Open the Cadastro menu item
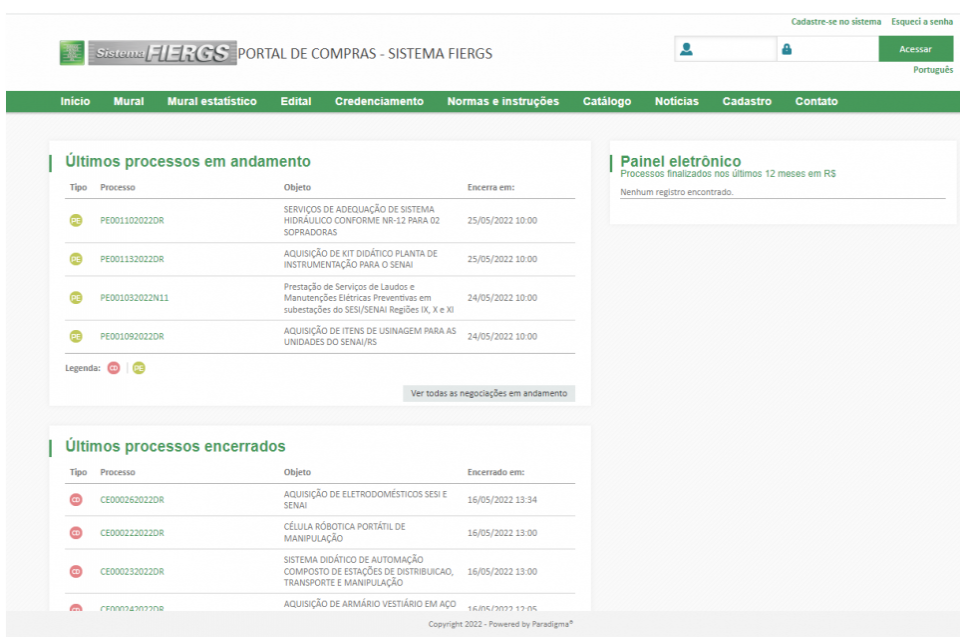This screenshot has height=642, width=960. coord(747,102)
